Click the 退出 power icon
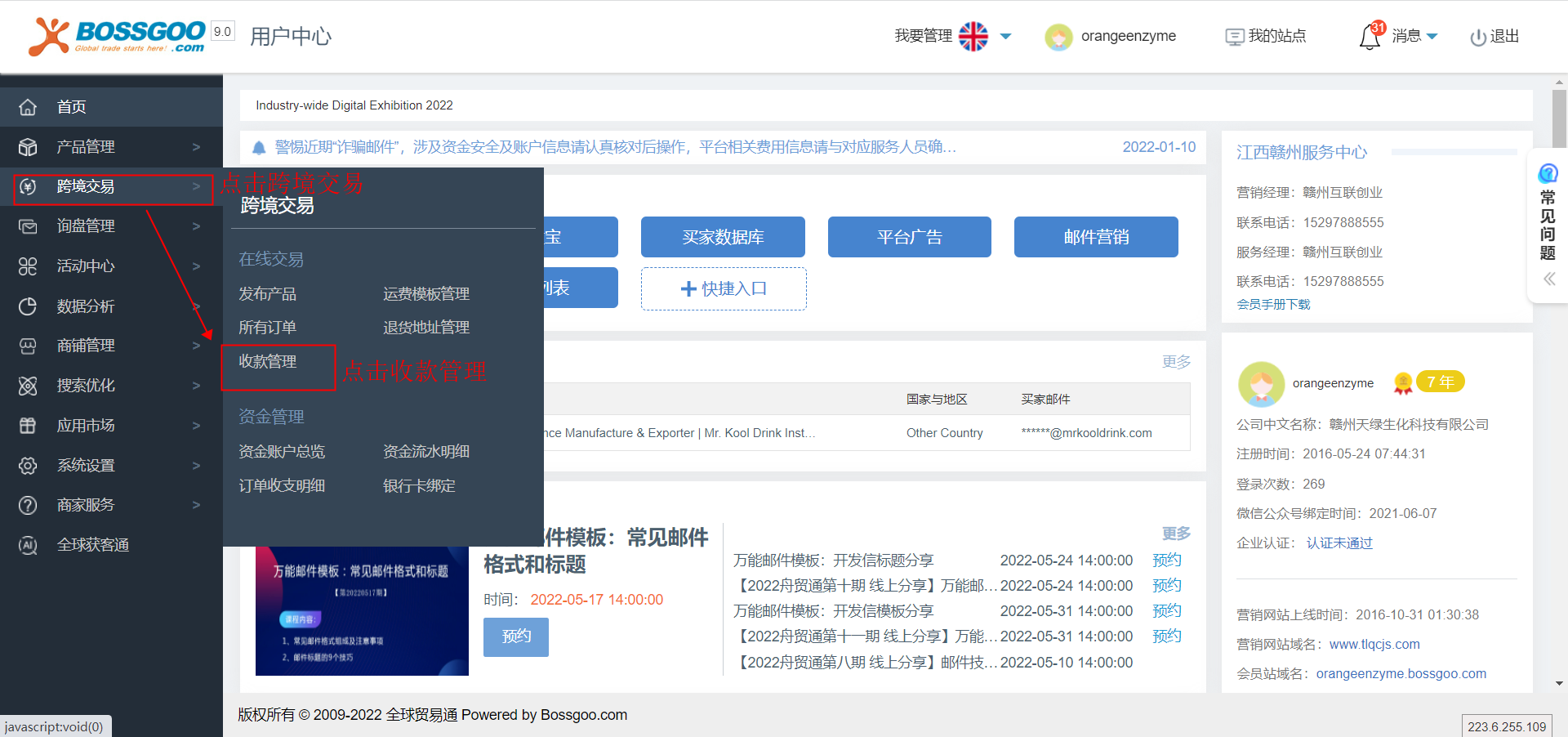 coord(1477,38)
